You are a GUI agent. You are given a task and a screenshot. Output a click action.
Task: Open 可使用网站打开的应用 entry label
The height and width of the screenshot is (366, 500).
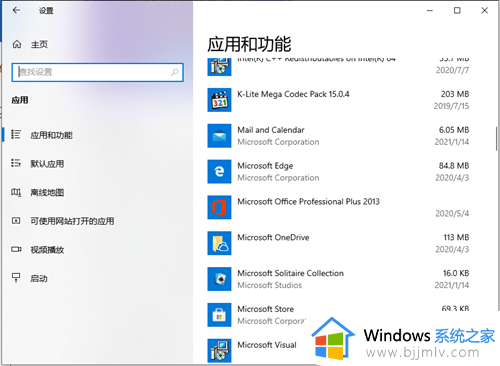coord(72,221)
